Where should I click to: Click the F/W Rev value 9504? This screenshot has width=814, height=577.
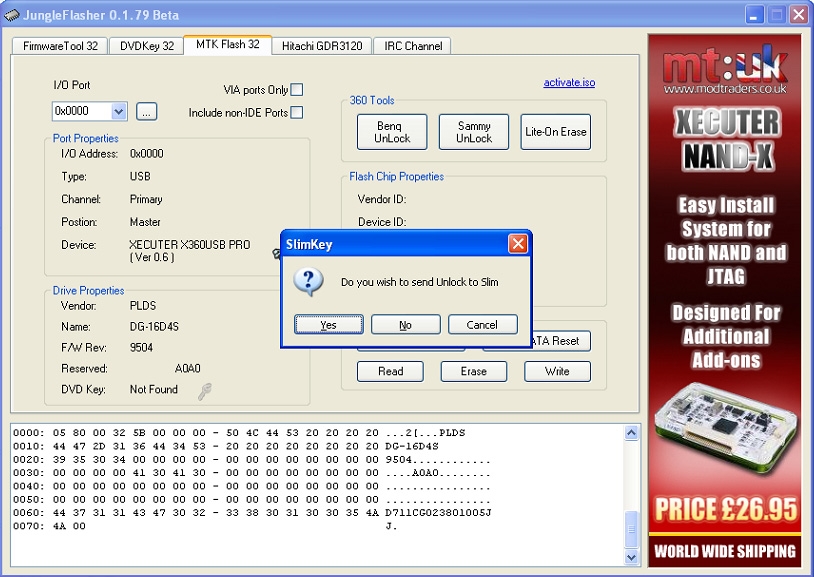[x=141, y=347]
